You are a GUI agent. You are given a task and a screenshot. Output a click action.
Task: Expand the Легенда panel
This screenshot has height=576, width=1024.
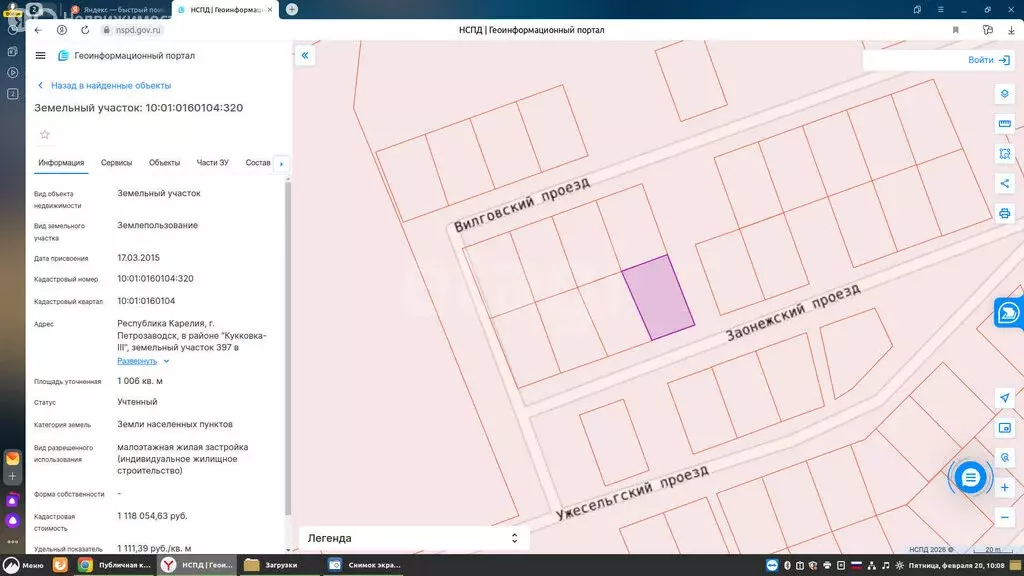pos(514,538)
